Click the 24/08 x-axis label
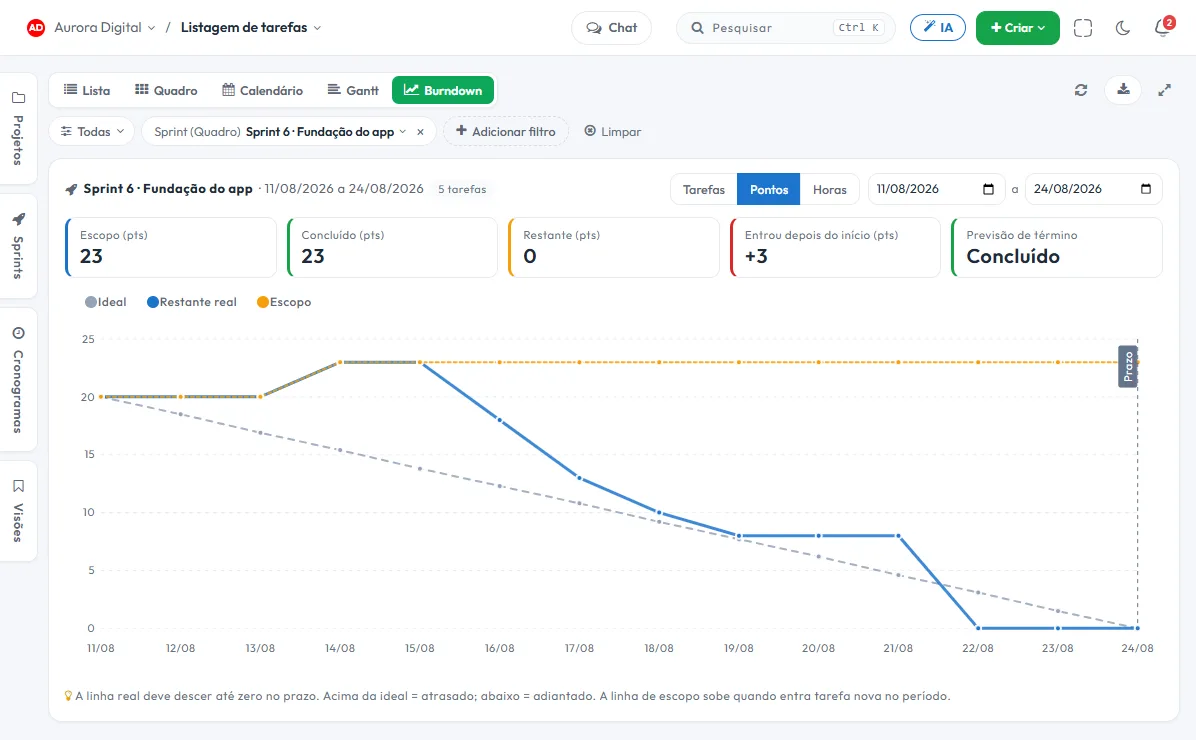 [x=1137, y=648]
